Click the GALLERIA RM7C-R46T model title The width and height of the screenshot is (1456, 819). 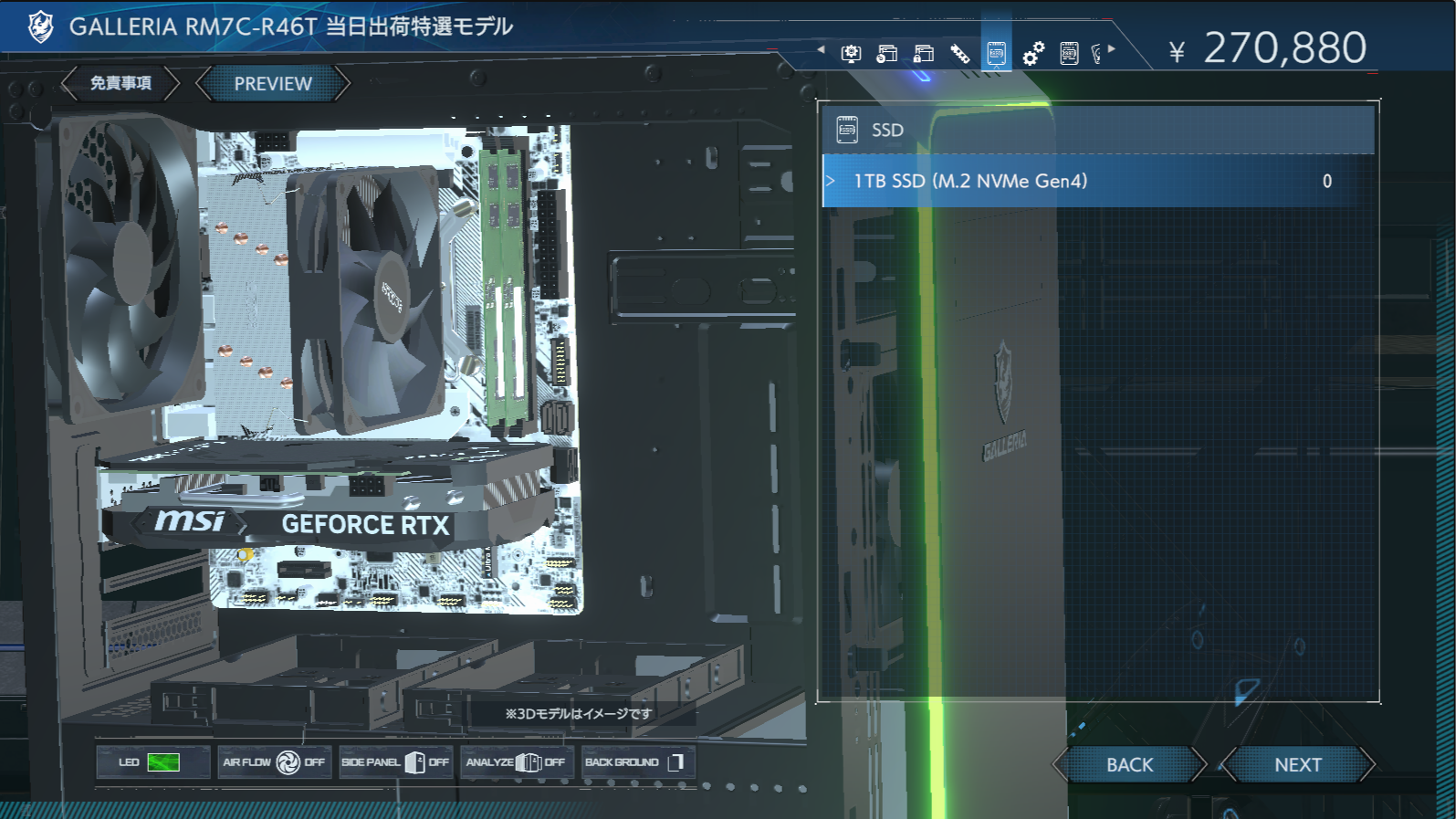[291, 26]
